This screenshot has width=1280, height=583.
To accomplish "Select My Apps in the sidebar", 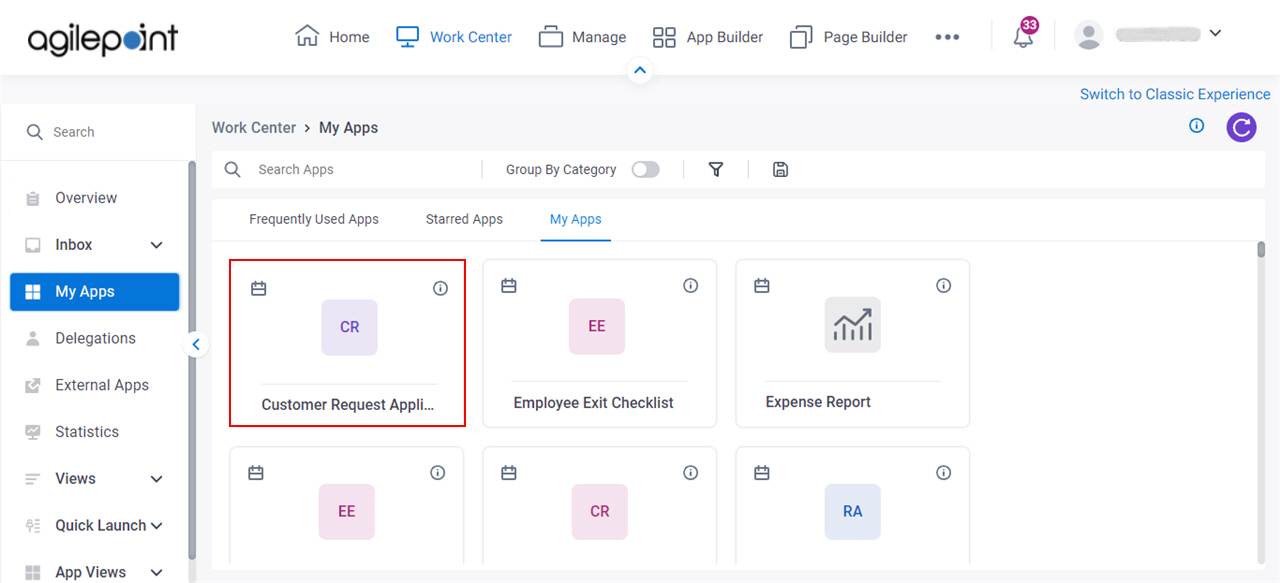I will 94,292.
